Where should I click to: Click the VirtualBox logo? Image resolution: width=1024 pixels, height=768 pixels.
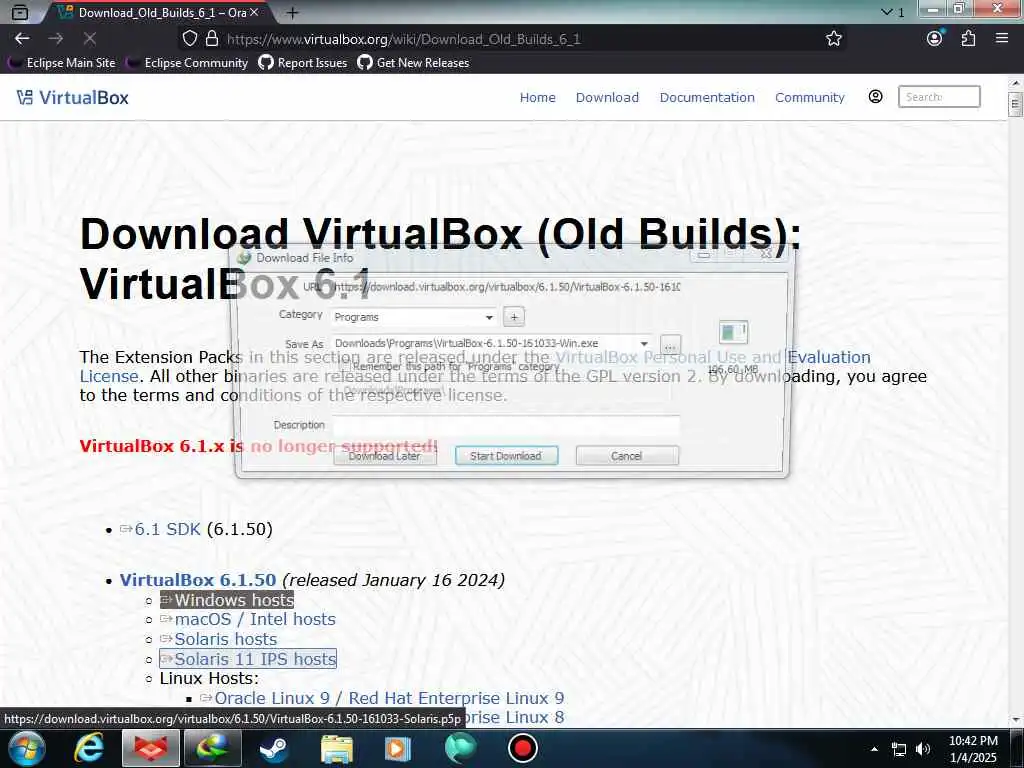[72, 97]
